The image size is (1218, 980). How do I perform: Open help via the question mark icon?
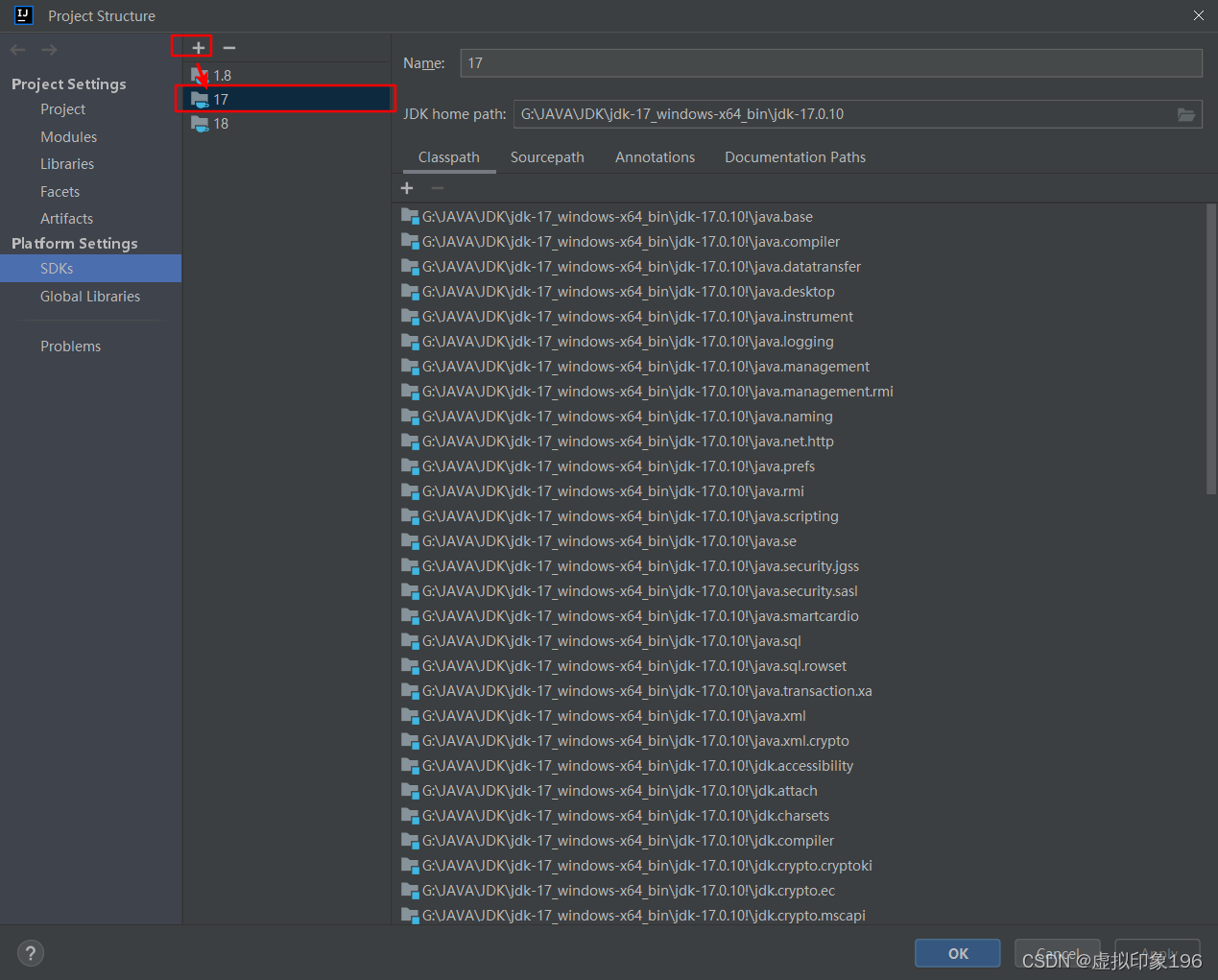(30, 952)
